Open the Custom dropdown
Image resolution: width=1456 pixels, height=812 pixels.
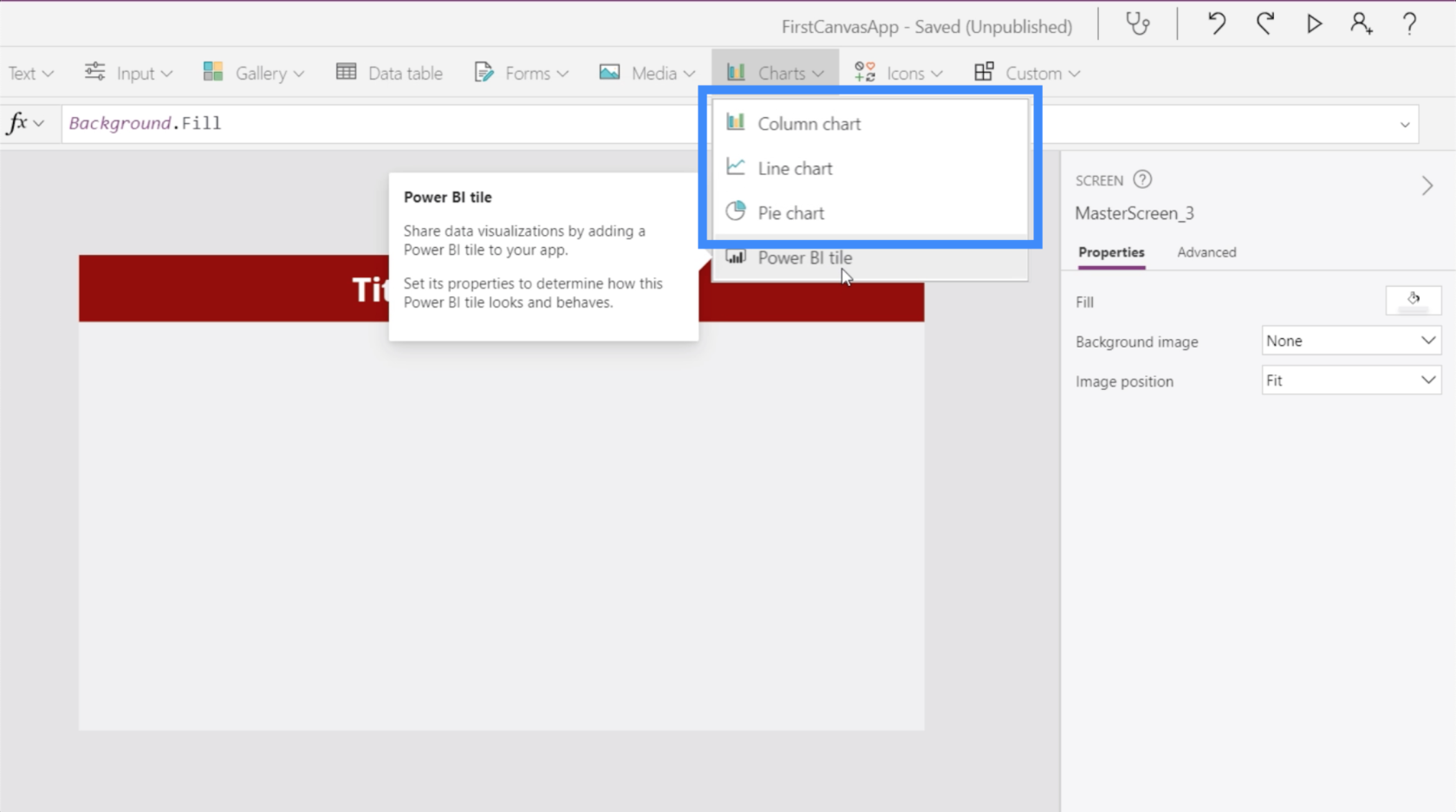coord(1027,74)
